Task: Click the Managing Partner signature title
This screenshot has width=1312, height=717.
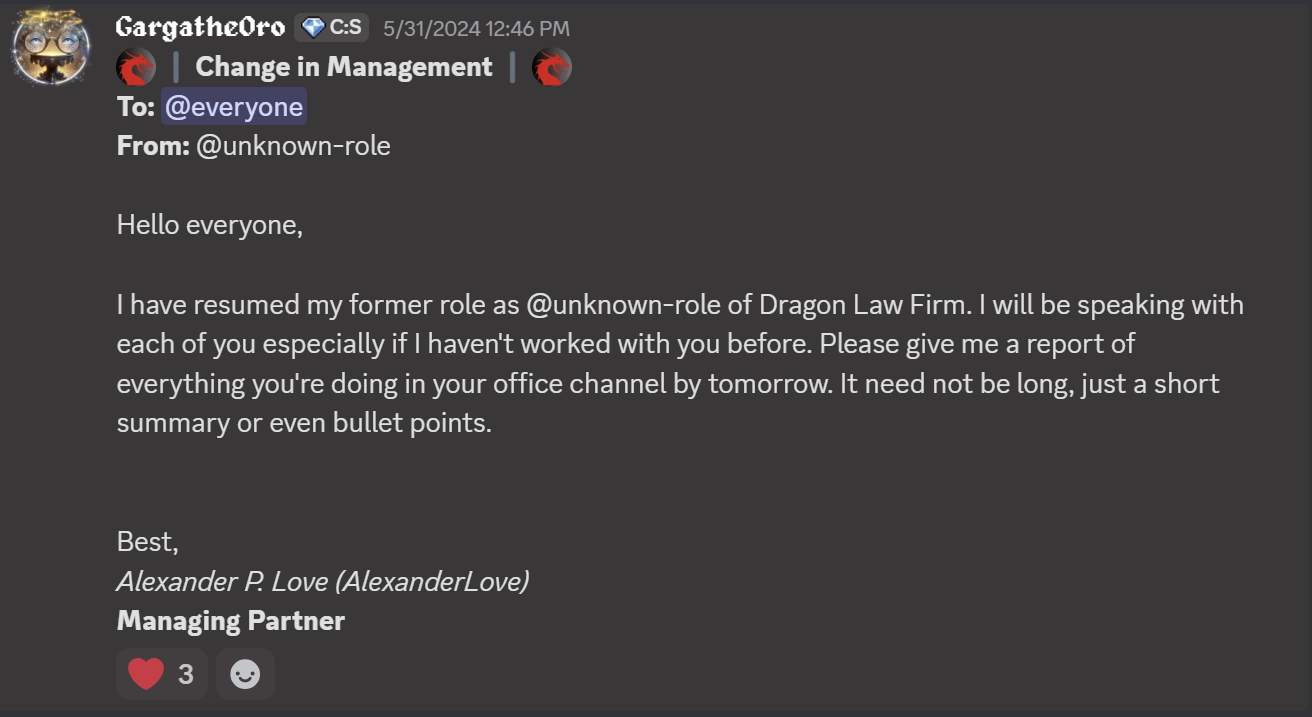Action: tap(231, 620)
